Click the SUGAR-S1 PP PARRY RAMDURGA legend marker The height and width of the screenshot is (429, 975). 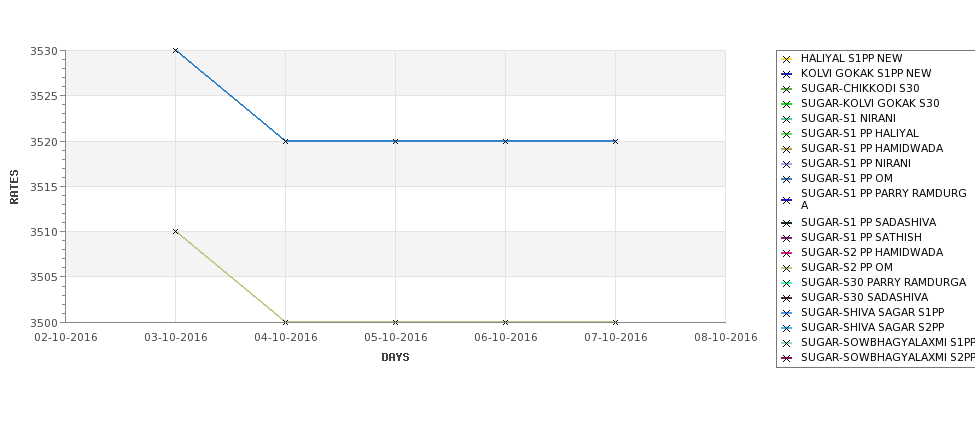[x=786, y=200]
